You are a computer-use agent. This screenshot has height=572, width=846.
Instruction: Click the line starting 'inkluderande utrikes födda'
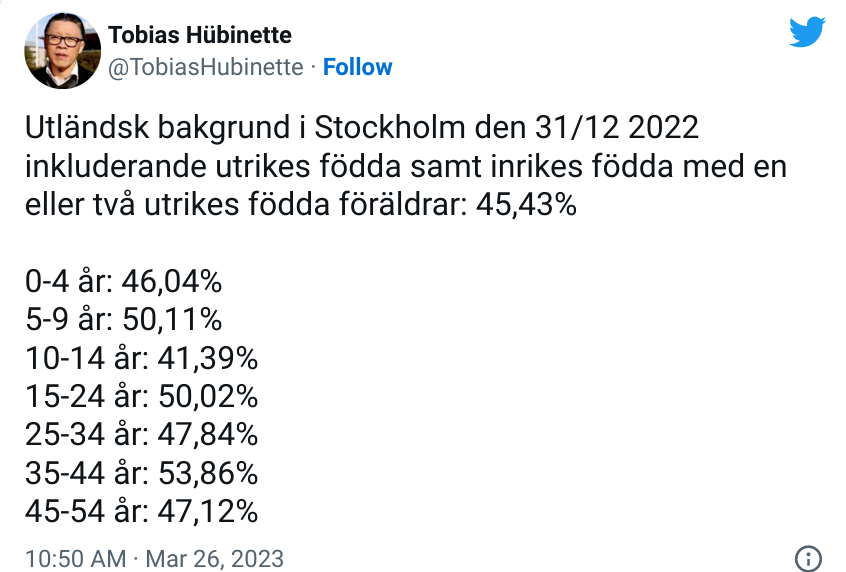[x=405, y=166]
